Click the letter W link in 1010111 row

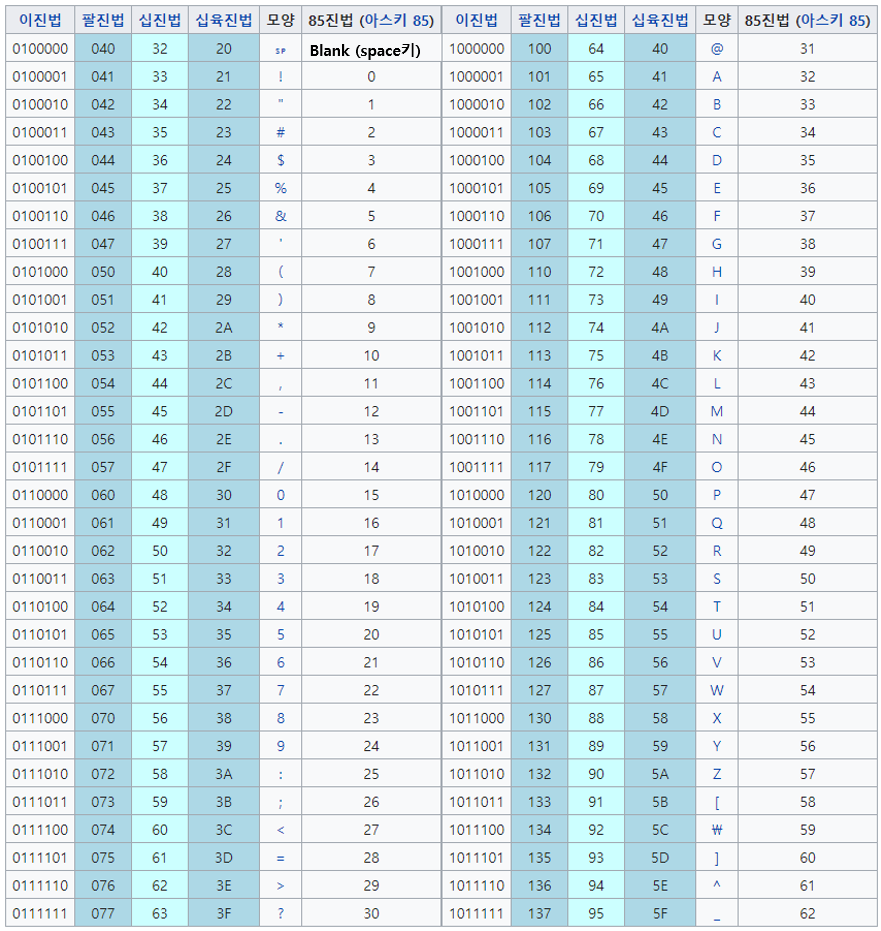pos(717,691)
